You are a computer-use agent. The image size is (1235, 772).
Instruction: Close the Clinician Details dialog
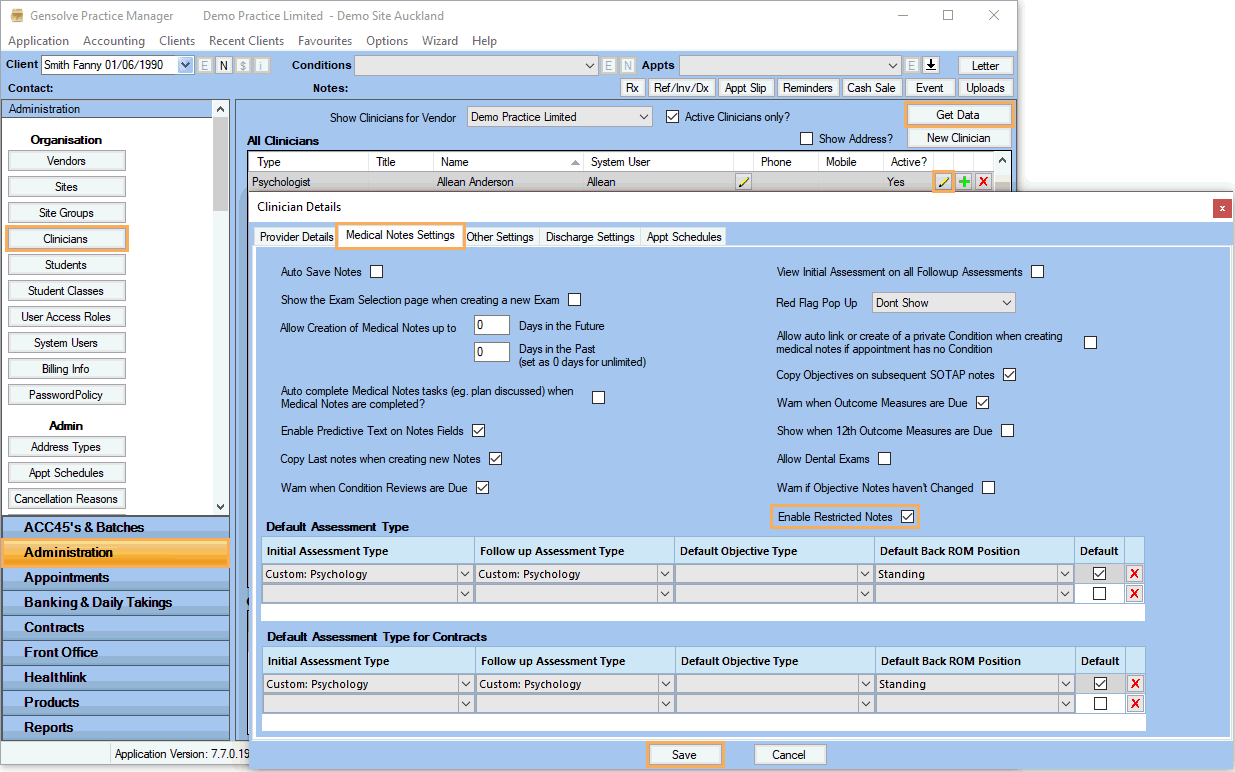coord(1222,208)
